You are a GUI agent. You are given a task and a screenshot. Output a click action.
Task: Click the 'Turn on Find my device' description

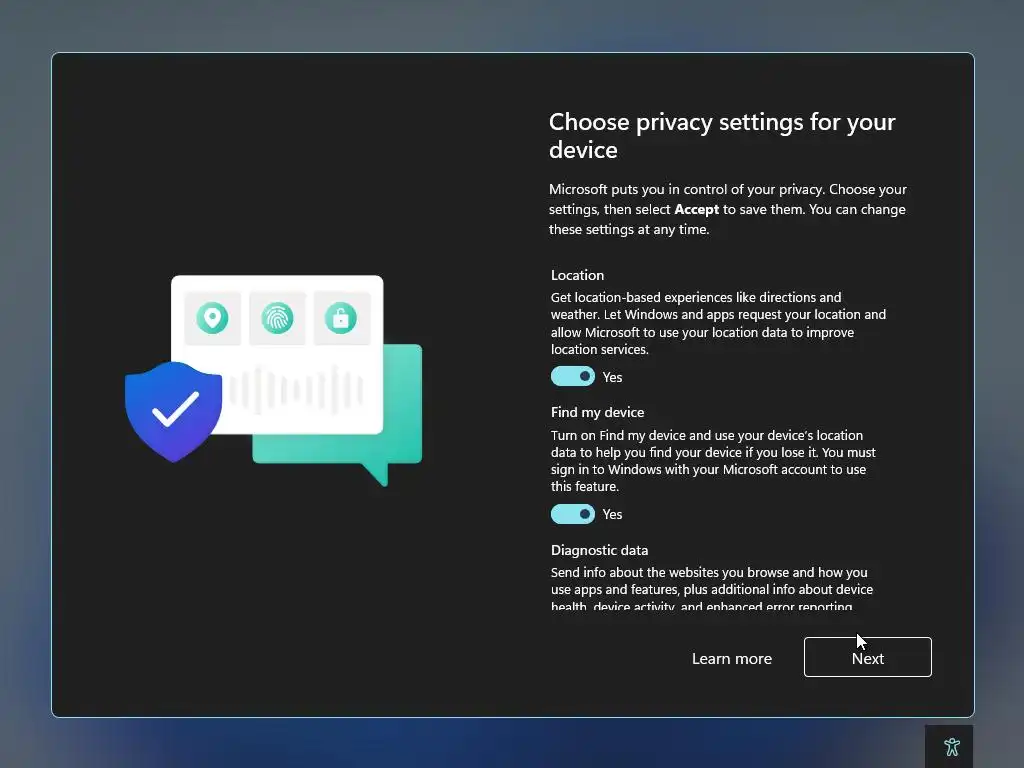coord(713,460)
